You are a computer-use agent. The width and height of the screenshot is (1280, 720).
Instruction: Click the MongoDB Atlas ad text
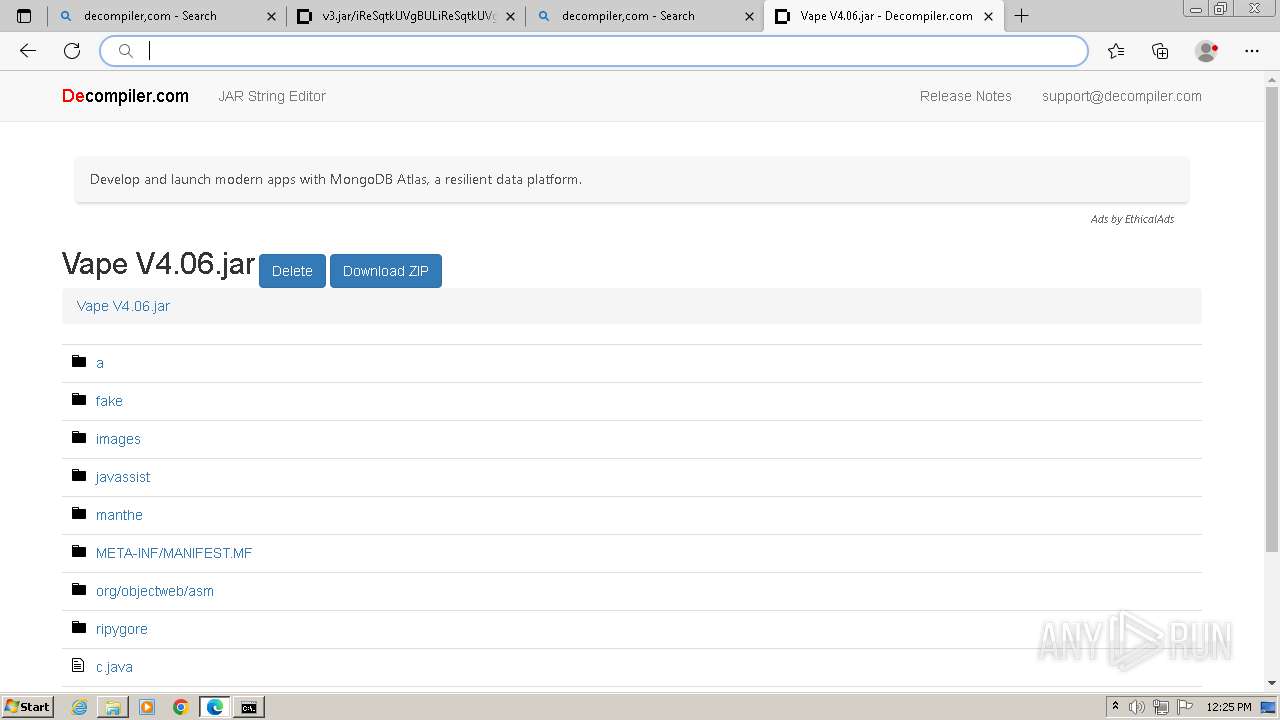click(x=336, y=180)
